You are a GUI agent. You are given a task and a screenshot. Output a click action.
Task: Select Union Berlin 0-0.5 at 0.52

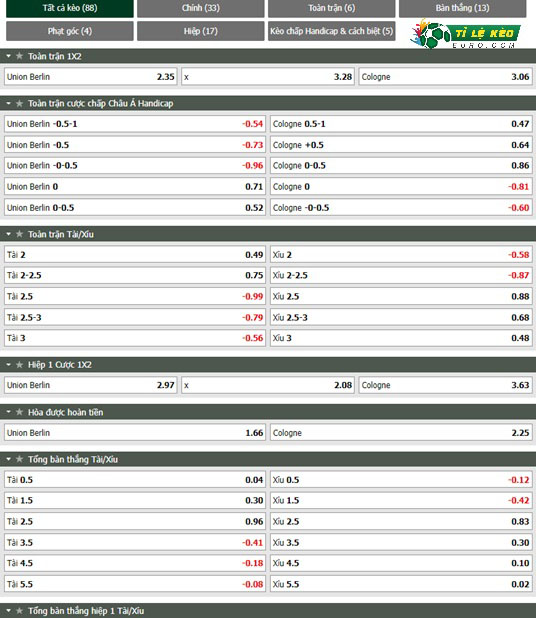(135, 208)
